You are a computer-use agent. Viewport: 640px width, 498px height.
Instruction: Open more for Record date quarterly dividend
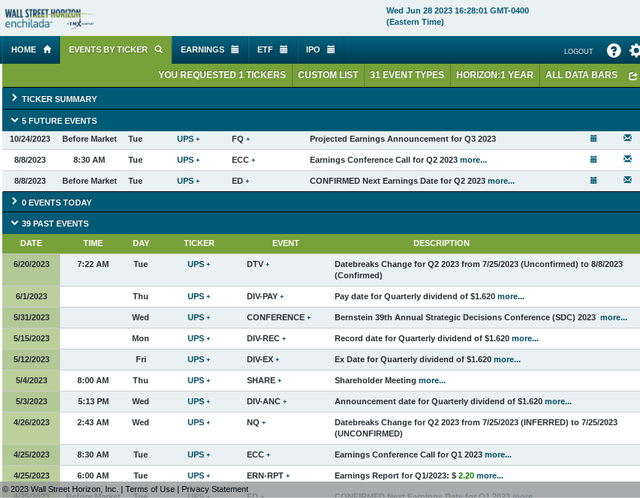coord(525,338)
